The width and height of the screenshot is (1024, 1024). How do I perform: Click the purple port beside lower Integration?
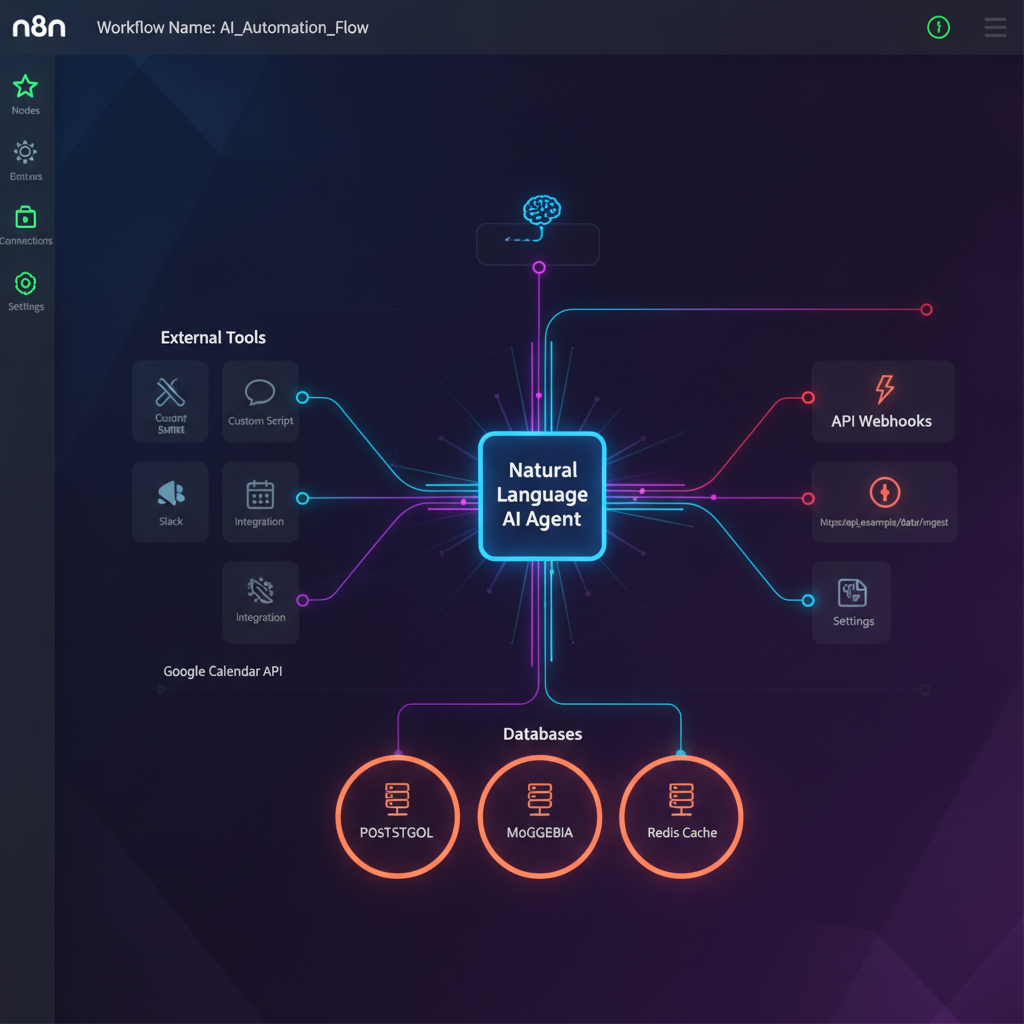302,600
